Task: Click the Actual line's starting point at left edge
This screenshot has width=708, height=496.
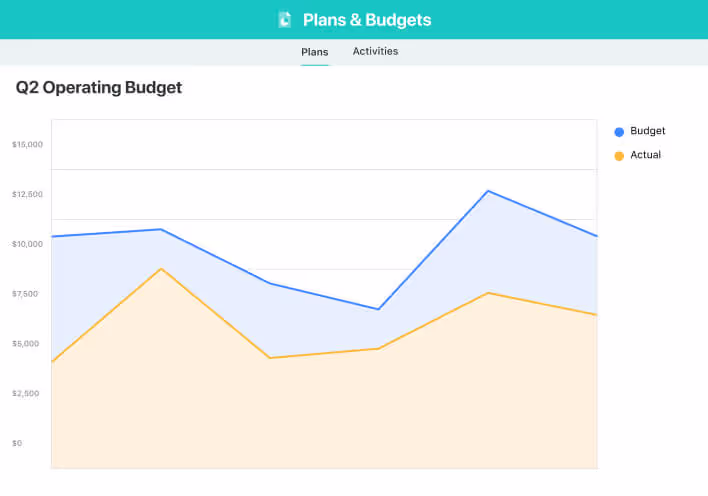Action: tap(52, 361)
